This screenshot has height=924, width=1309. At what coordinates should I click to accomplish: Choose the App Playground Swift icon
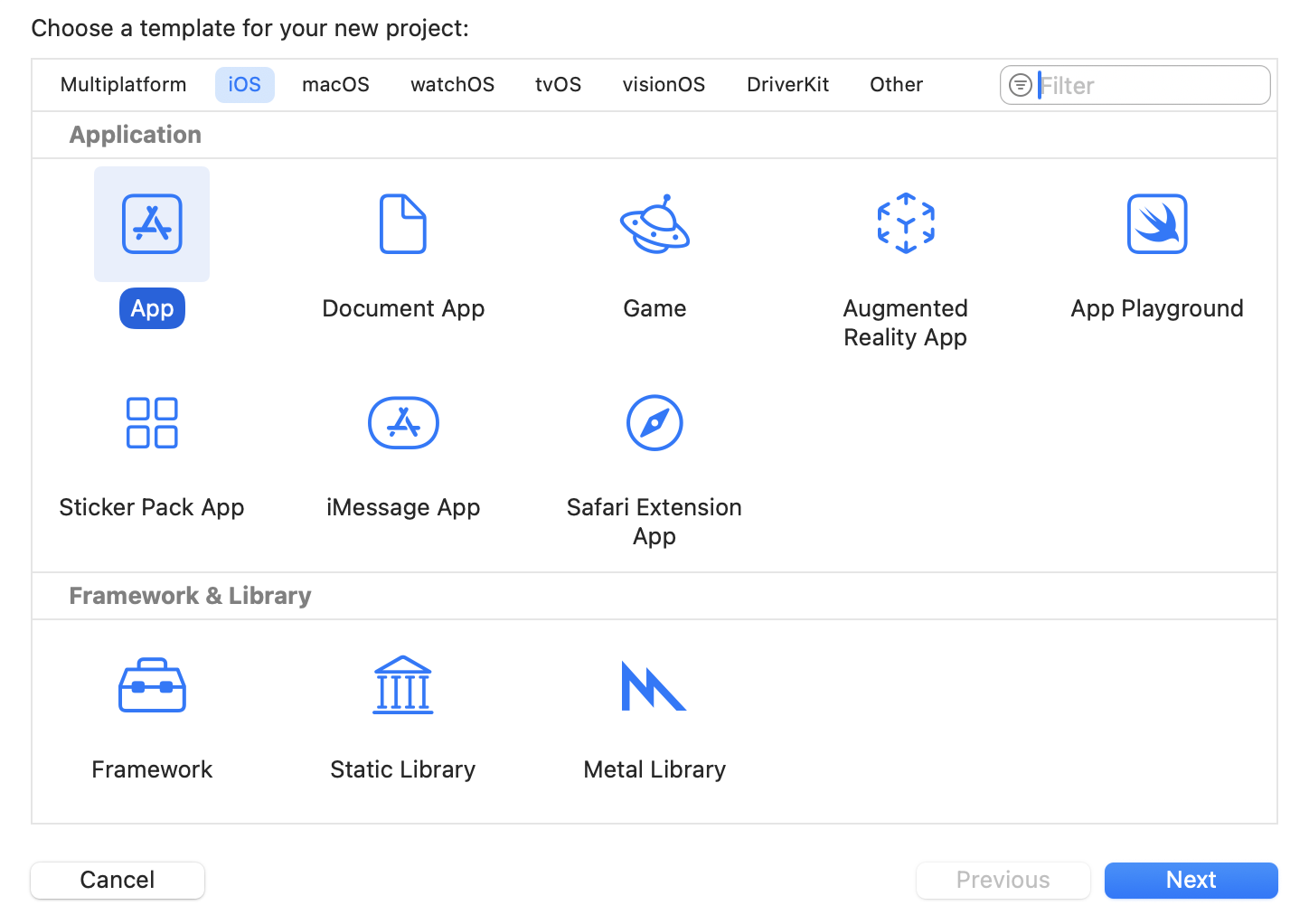1157,224
